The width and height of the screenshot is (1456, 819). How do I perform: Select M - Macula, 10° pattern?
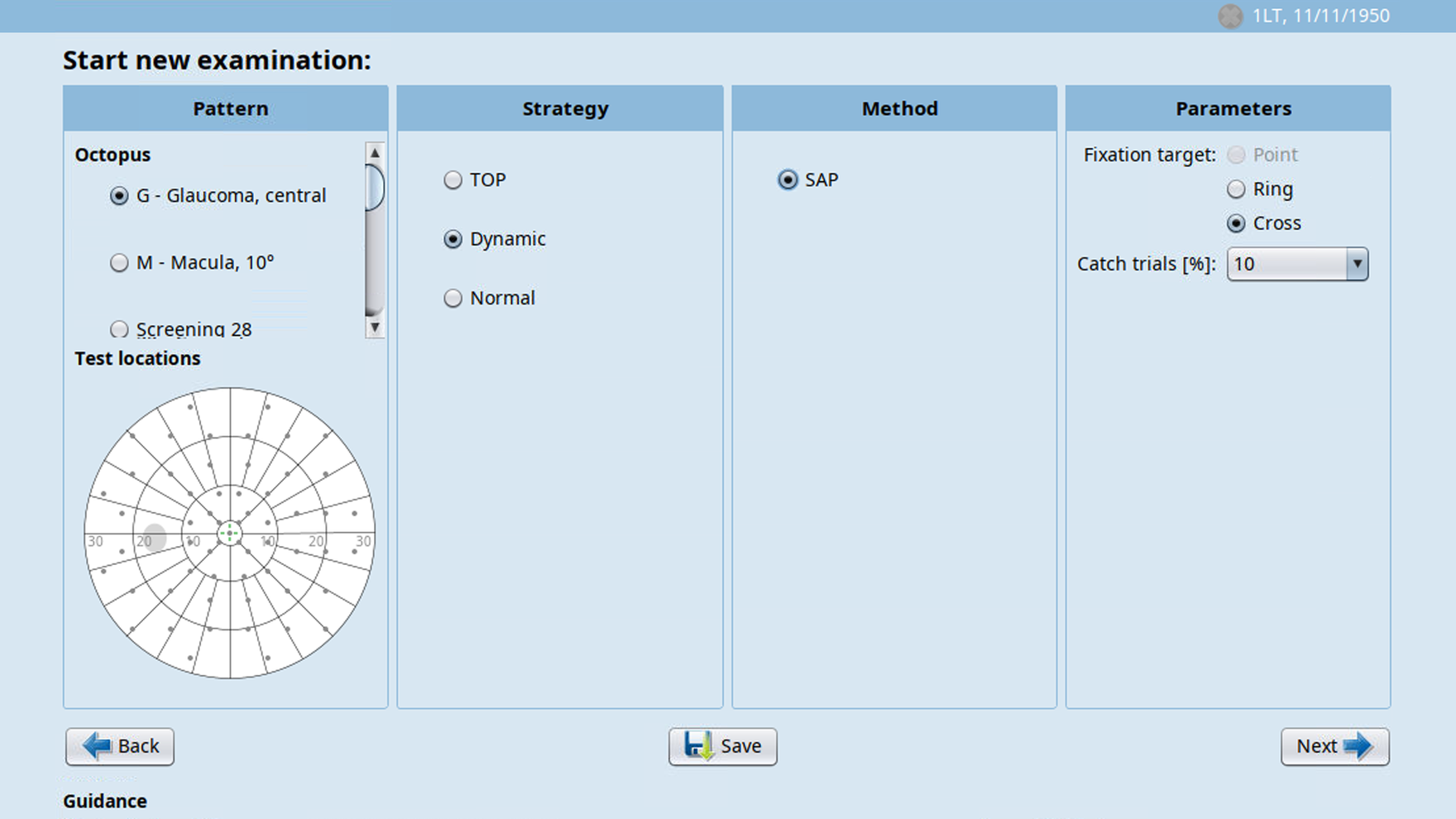tap(119, 263)
